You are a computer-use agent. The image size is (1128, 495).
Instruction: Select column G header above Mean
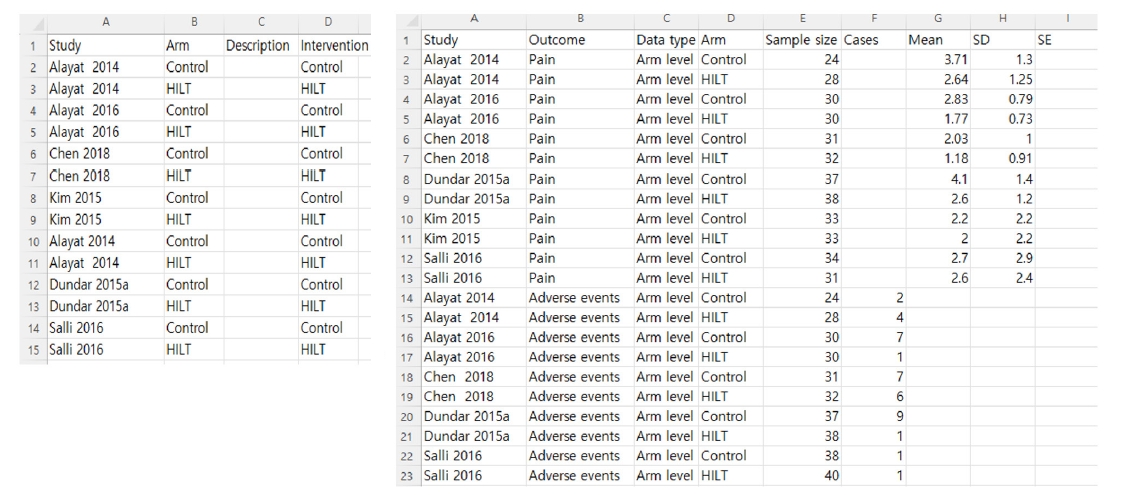pos(937,17)
